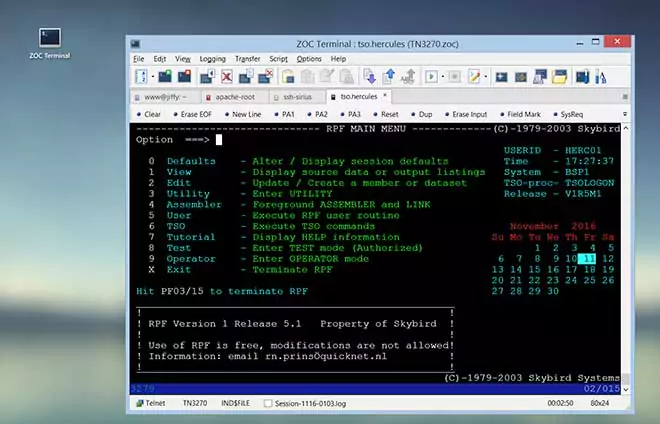The image size is (660, 424).
Task: Open dropdown arrow beside edit script icon
Action: click(x=486, y=77)
